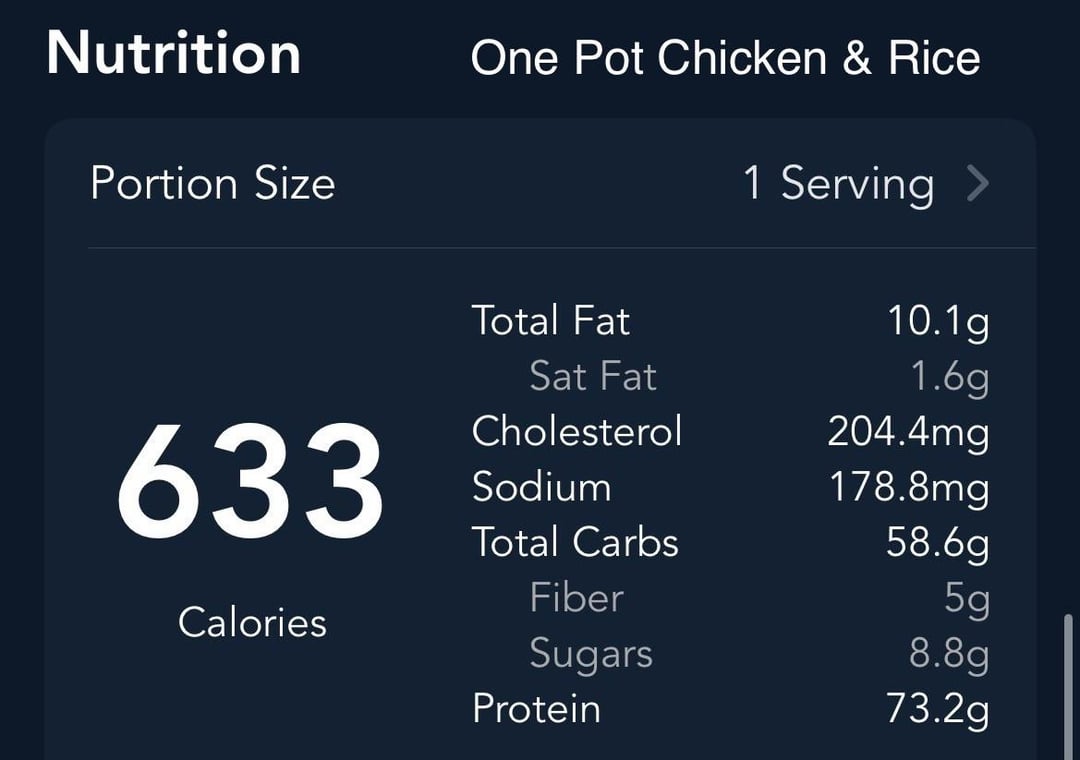The width and height of the screenshot is (1080, 760).
Task: Click the 73.2g protein value
Action: [937, 710]
